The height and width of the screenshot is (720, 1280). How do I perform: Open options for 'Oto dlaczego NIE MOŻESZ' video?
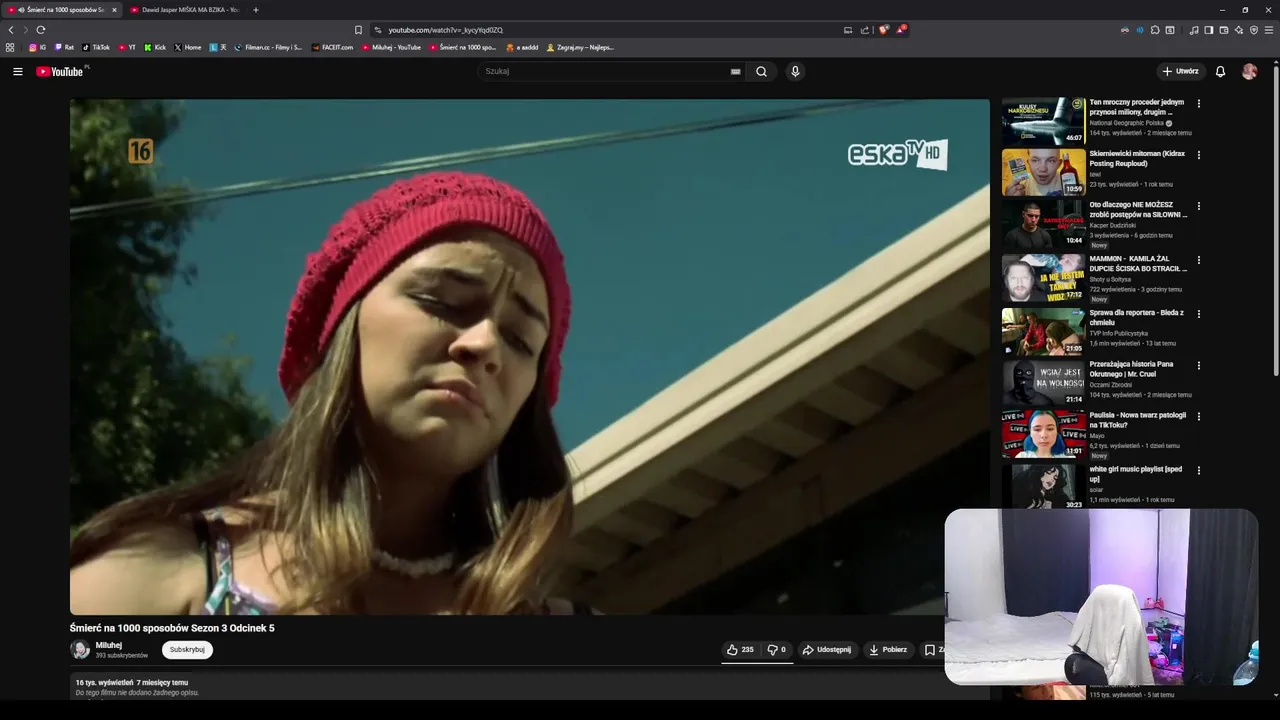[1199, 206]
